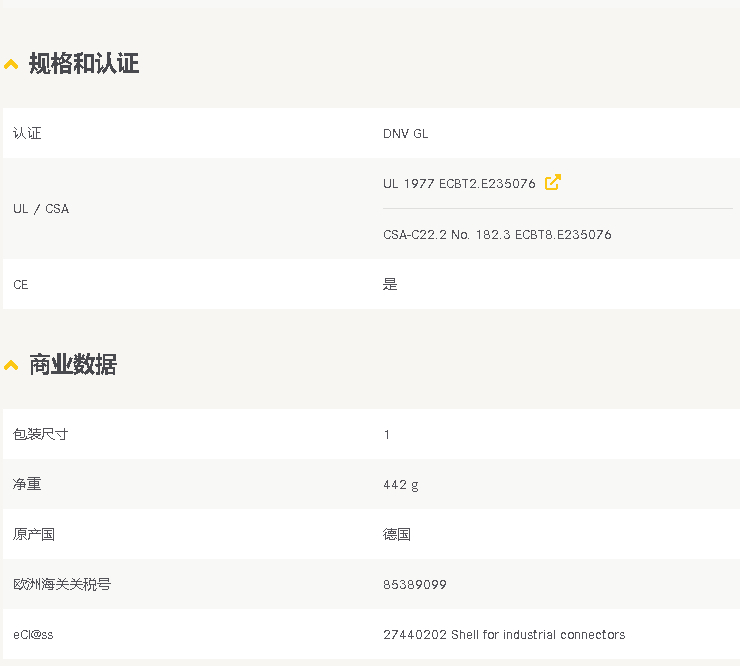Select the 442 g weight value
The height and width of the screenshot is (666, 740).
tap(401, 485)
